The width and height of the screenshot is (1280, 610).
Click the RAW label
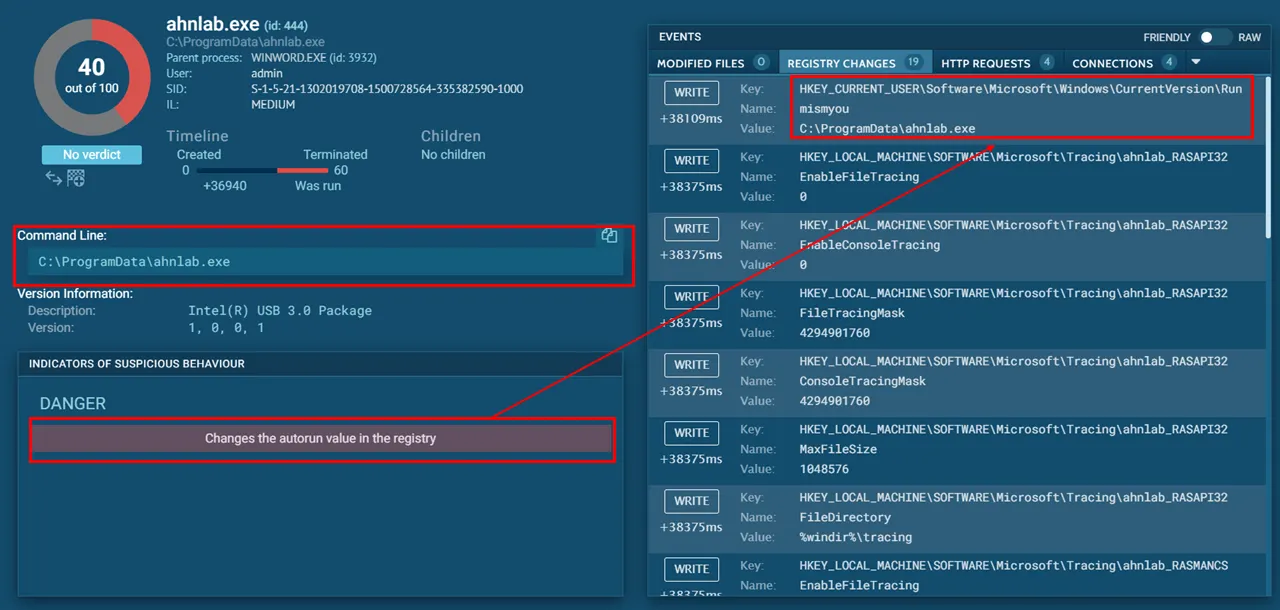pyautogui.click(x=1250, y=37)
